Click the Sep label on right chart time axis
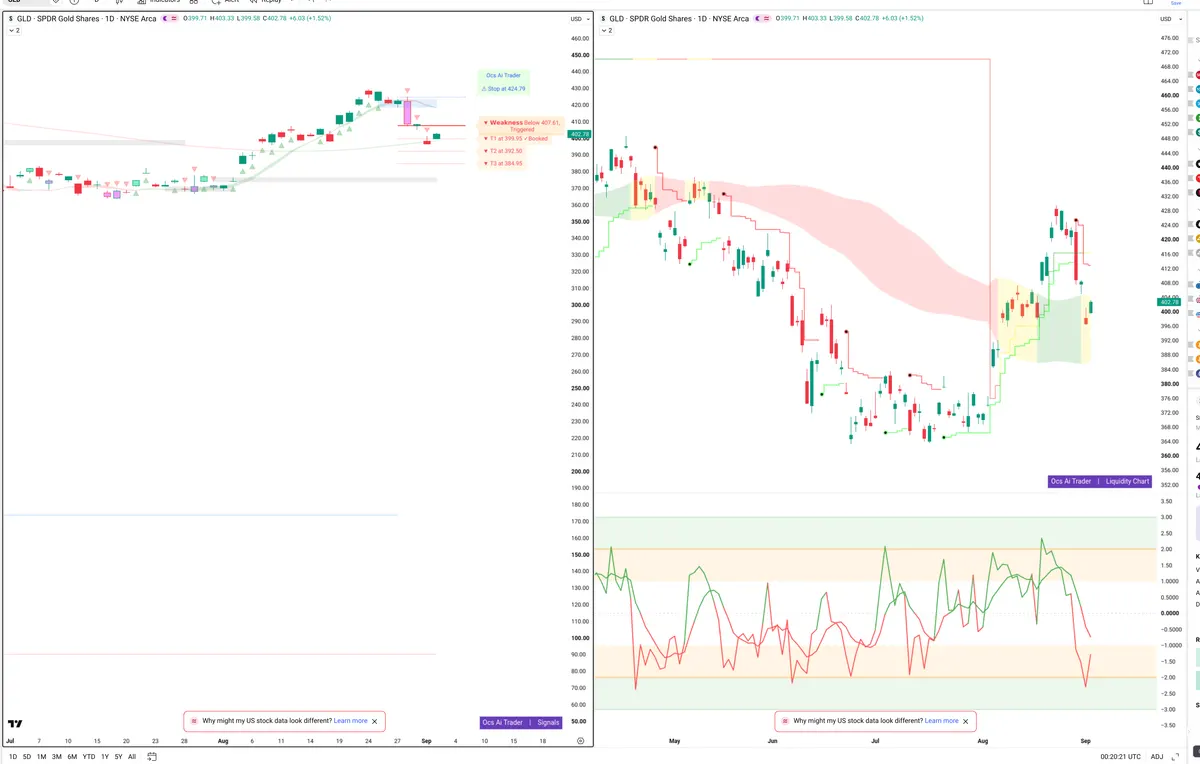Screen dimensions: 1200x764 point(1086,741)
